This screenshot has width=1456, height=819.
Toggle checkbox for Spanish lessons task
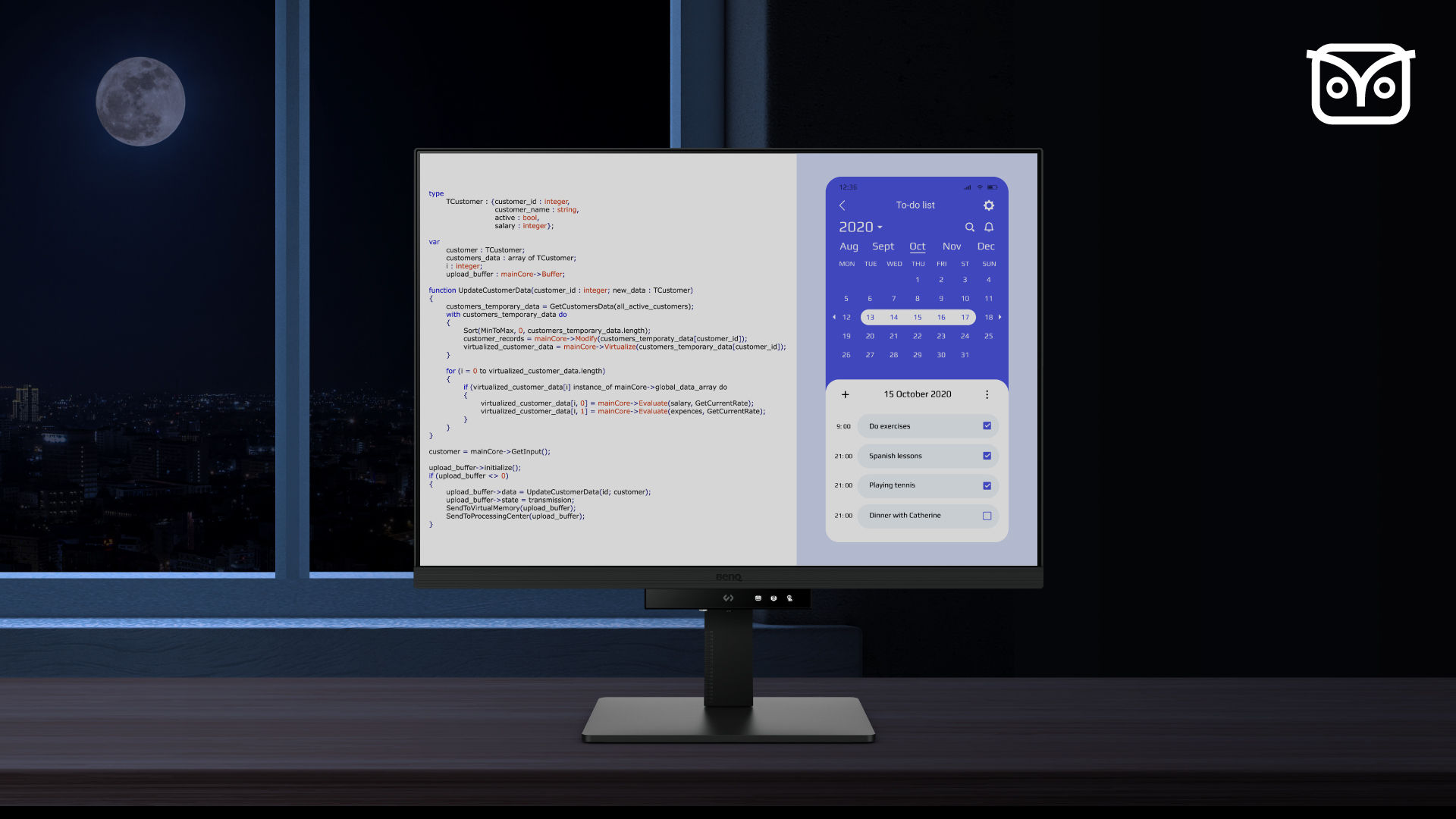tap(987, 455)
